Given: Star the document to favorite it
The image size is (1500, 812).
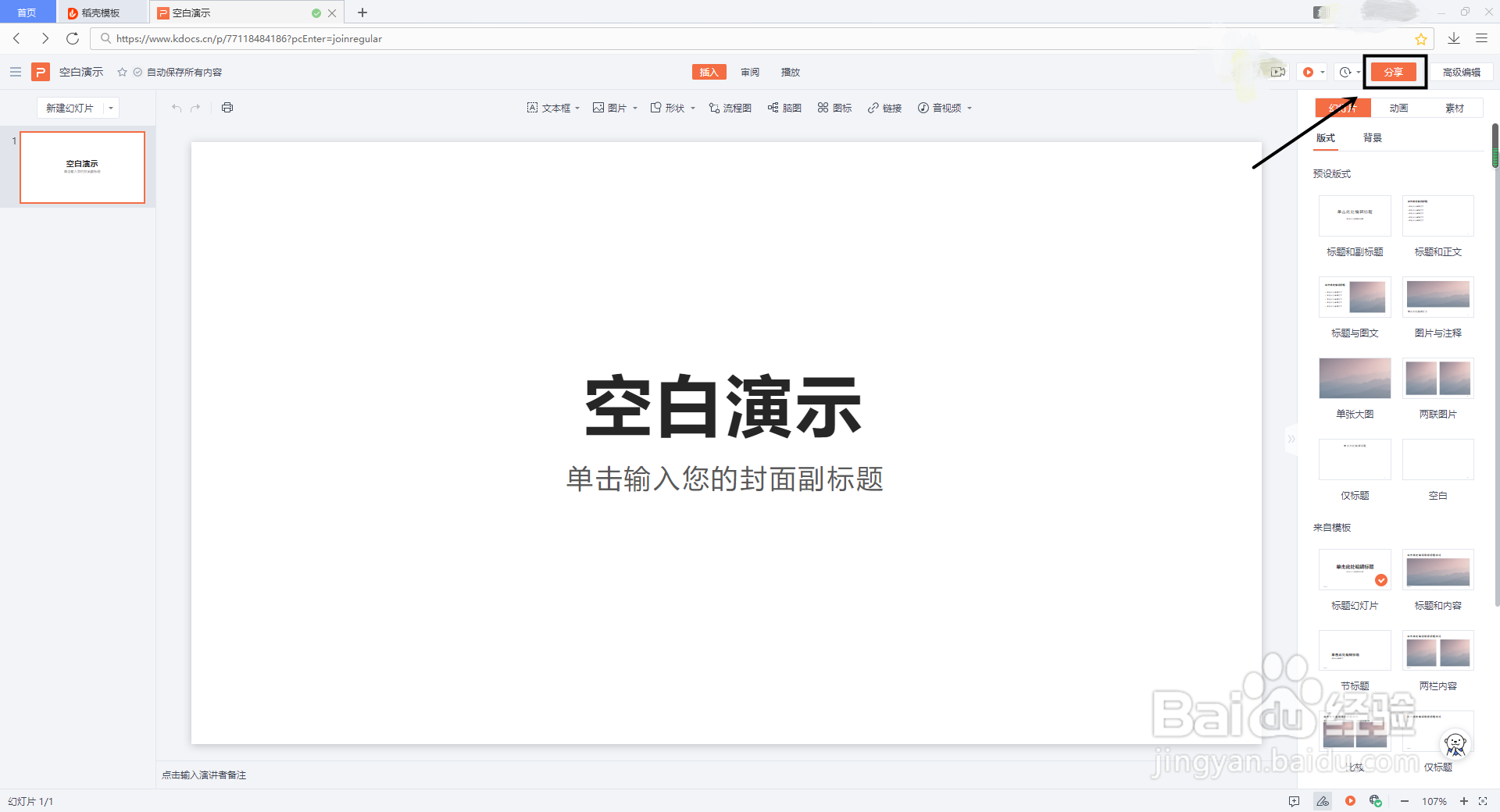Looking at the screenshot, I should 122,72.
